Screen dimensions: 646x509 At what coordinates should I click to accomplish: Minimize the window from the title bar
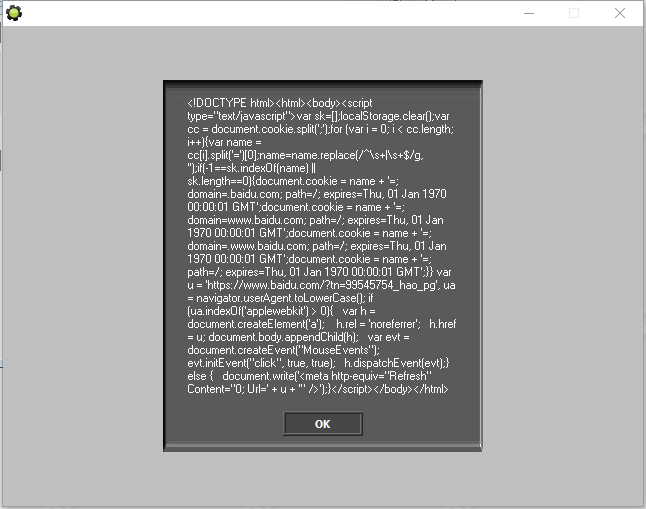click(529, 13)
